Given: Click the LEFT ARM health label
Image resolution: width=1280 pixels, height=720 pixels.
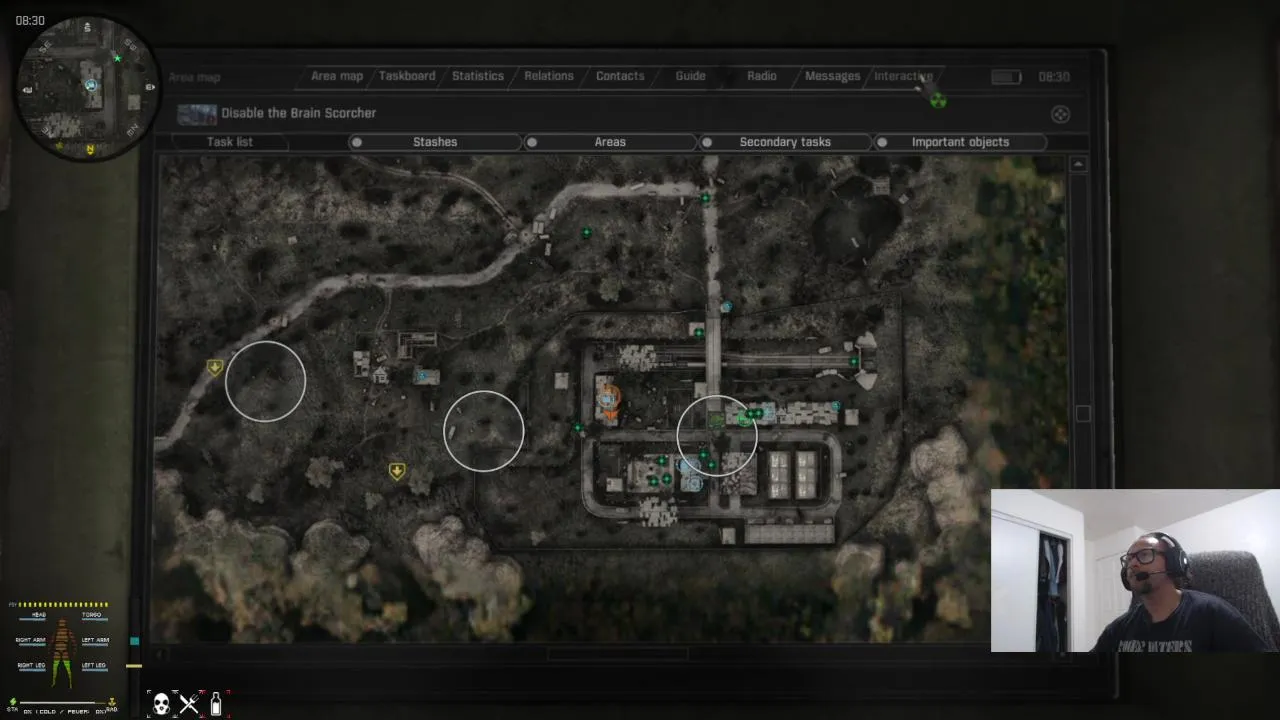Looking at the screenshot, I should coord(95,640).
